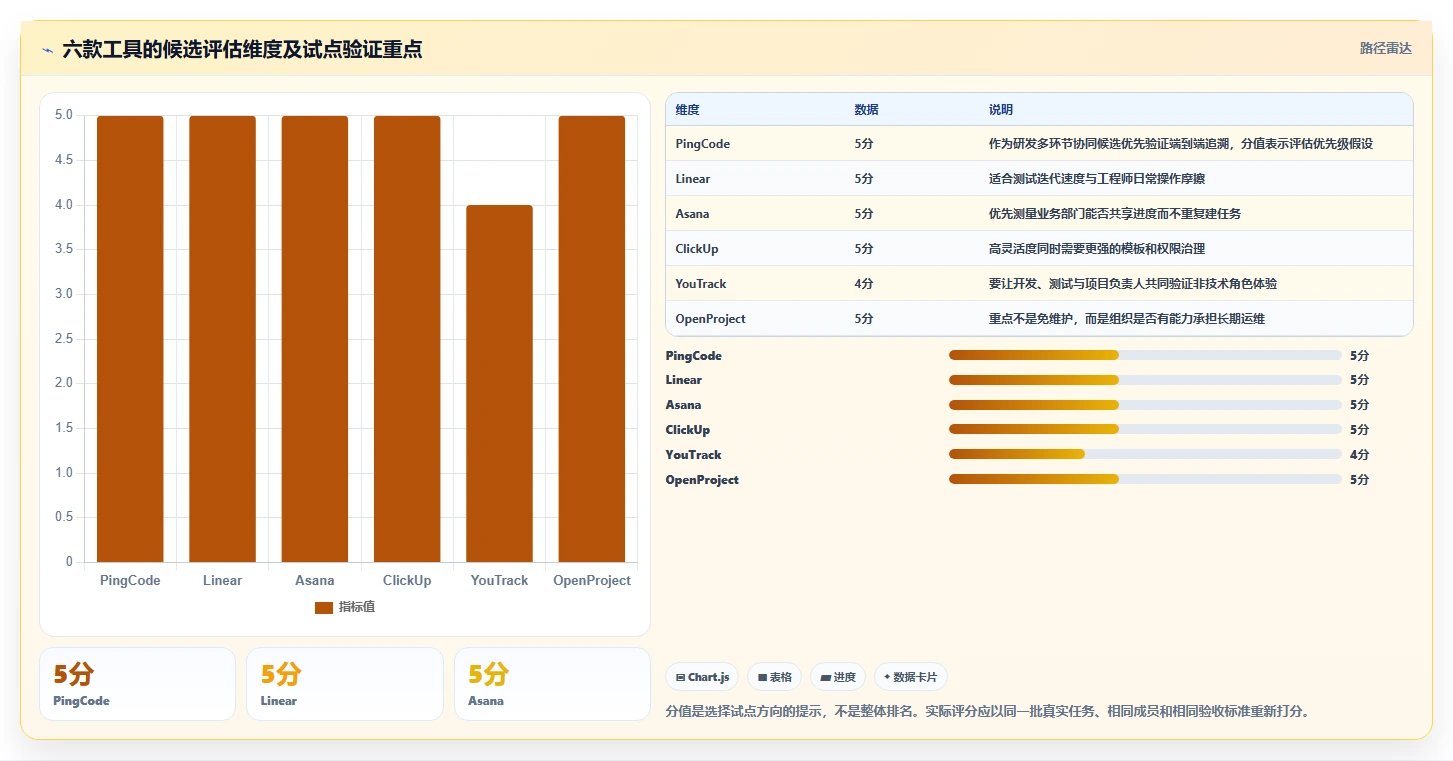
Task: Click the card title 六款工具的候选评估维度及试点验证重点
Action: click(242, 49)
